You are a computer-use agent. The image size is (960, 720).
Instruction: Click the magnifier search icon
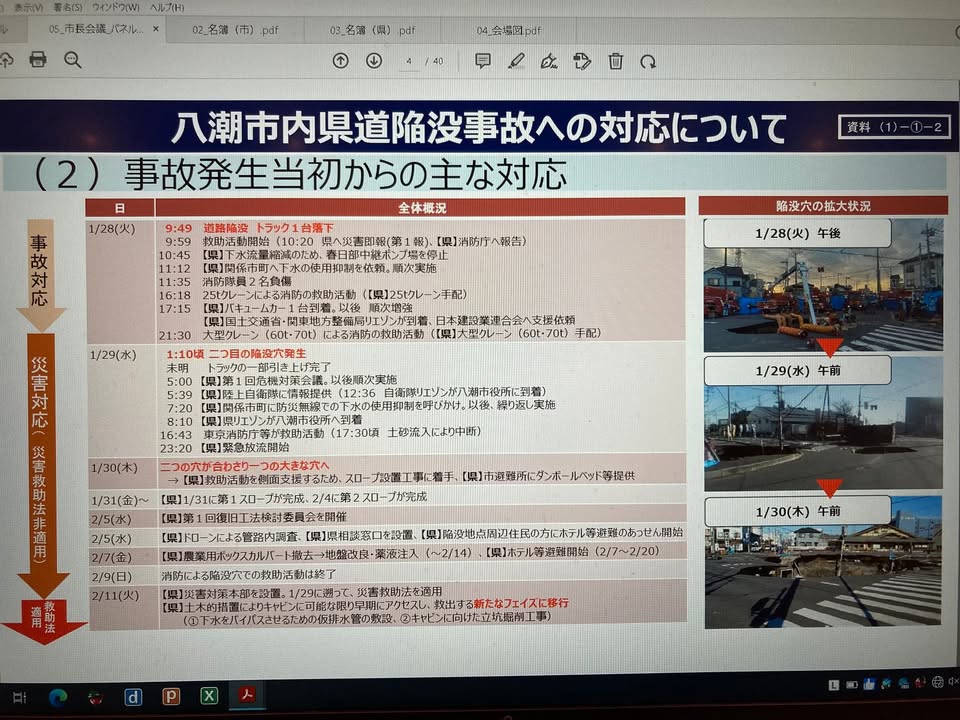[x=73, y=60]
